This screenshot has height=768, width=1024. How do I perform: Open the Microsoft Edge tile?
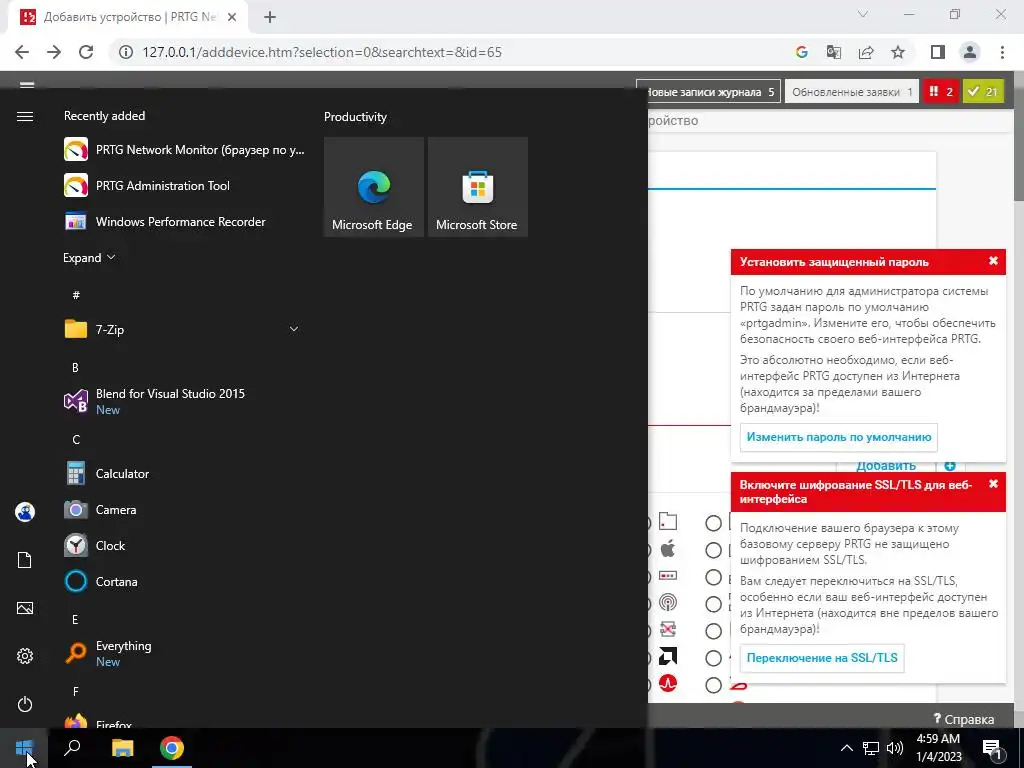click(374, 187)
